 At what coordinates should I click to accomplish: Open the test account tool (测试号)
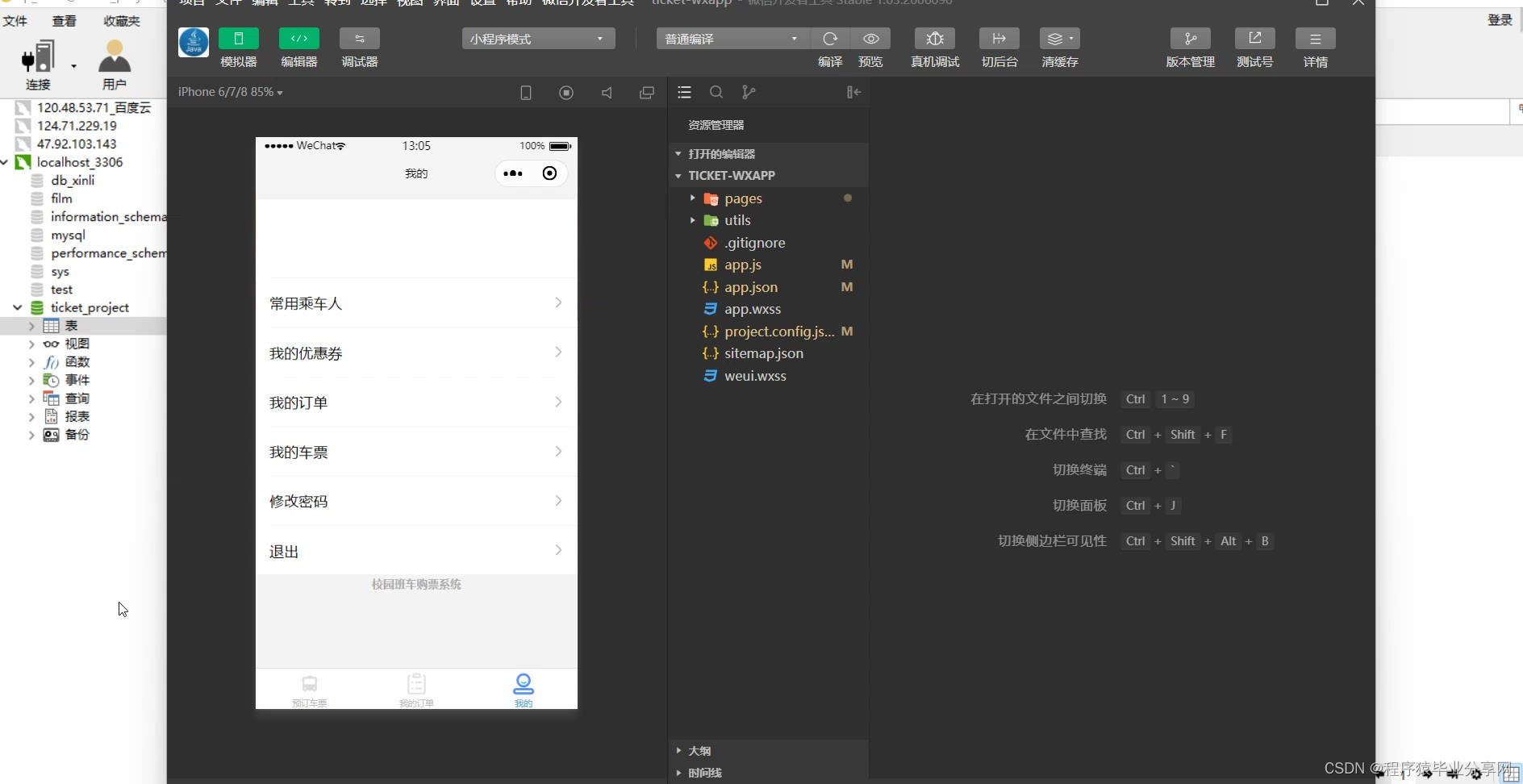pyautogui.click(x=1255, y=39)
